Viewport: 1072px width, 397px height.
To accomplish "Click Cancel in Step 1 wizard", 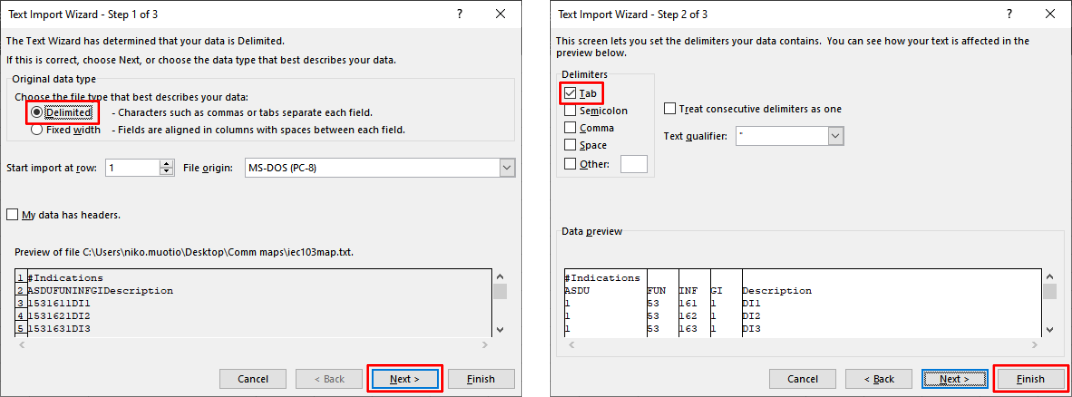I will [x=253, y=379].
